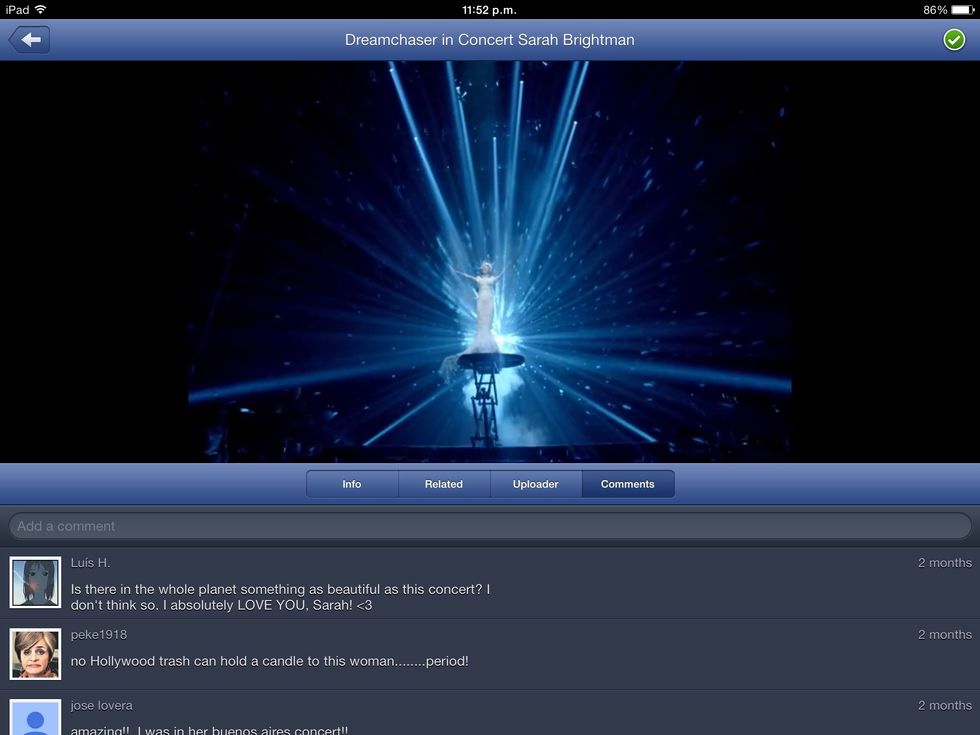Tap the Wi-Fi status icon
980x735 pixels.
click(41, 9)
